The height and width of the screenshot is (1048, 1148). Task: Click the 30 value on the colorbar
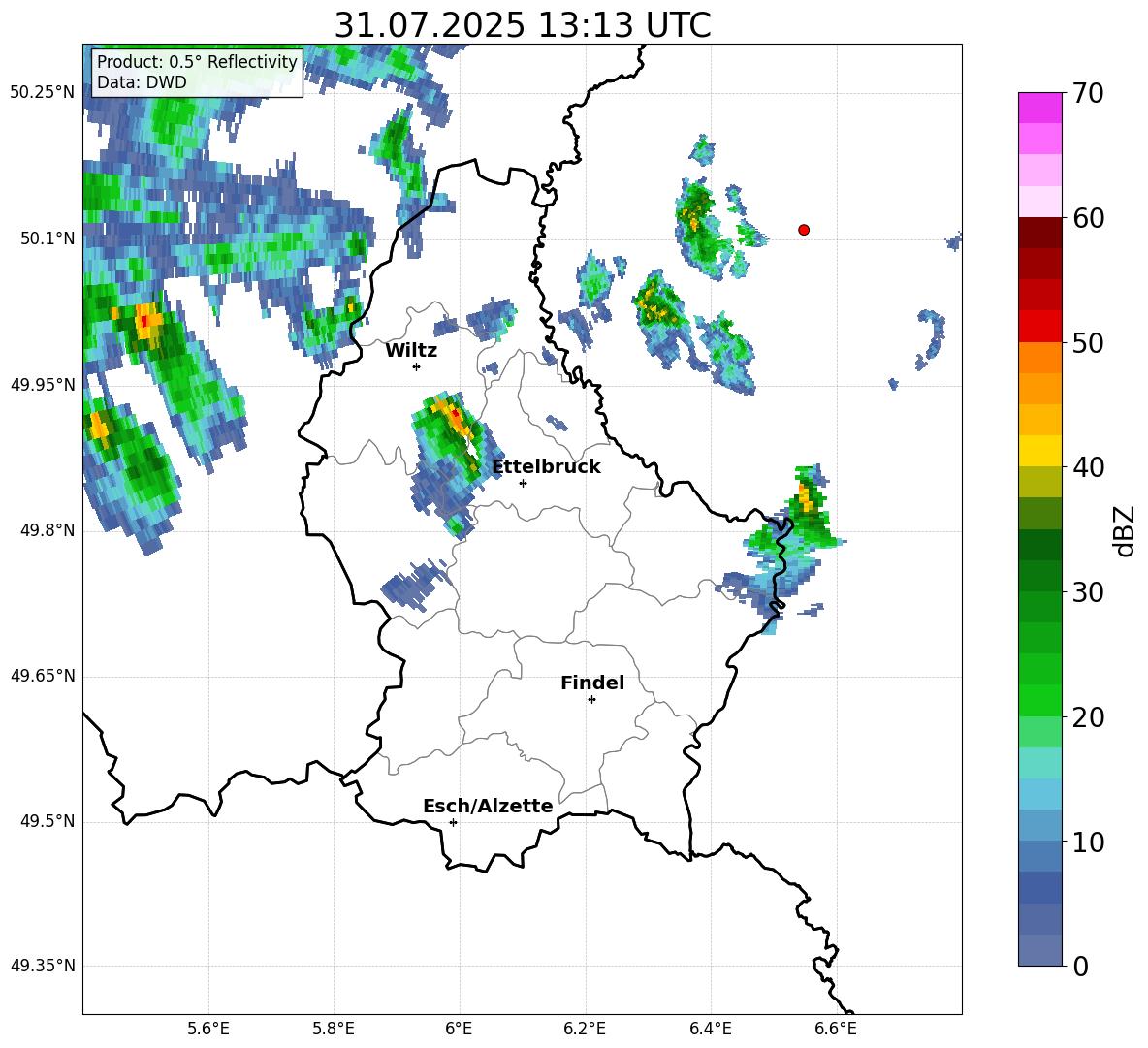1088,592
